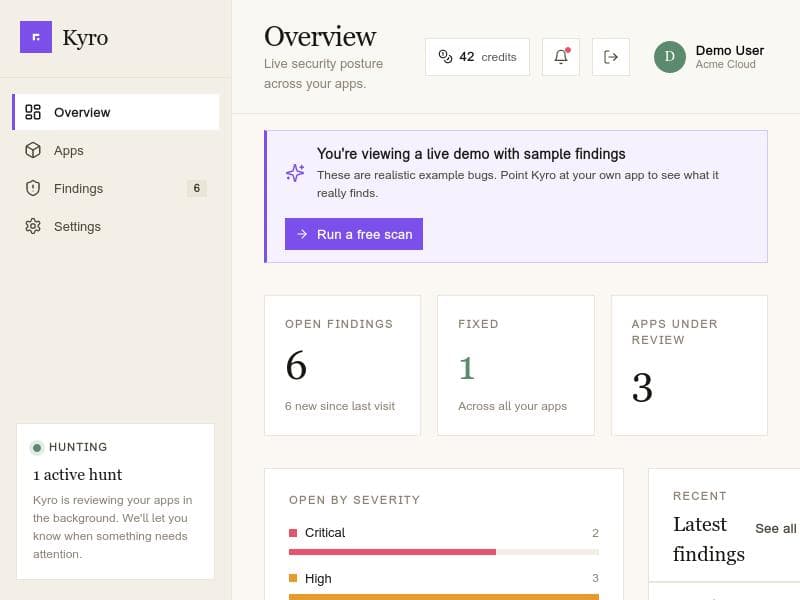Screen dimensions: 800x600
Task: Click the 'Critical' severity label
Action: coord(325,533)
